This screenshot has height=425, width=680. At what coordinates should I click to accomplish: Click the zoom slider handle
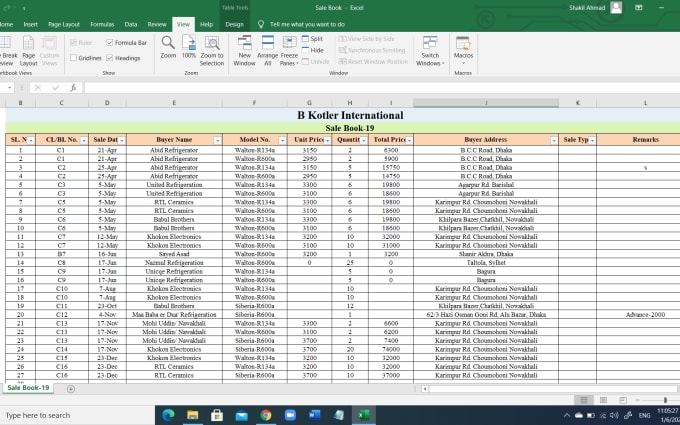(x=665, y=400)
